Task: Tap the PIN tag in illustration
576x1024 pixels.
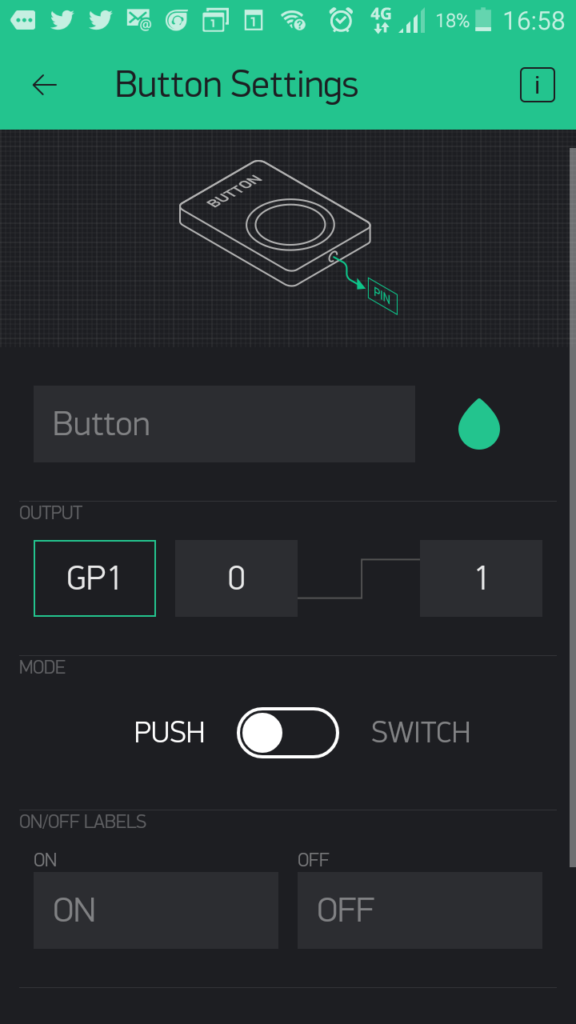Action: pos(383,296)
